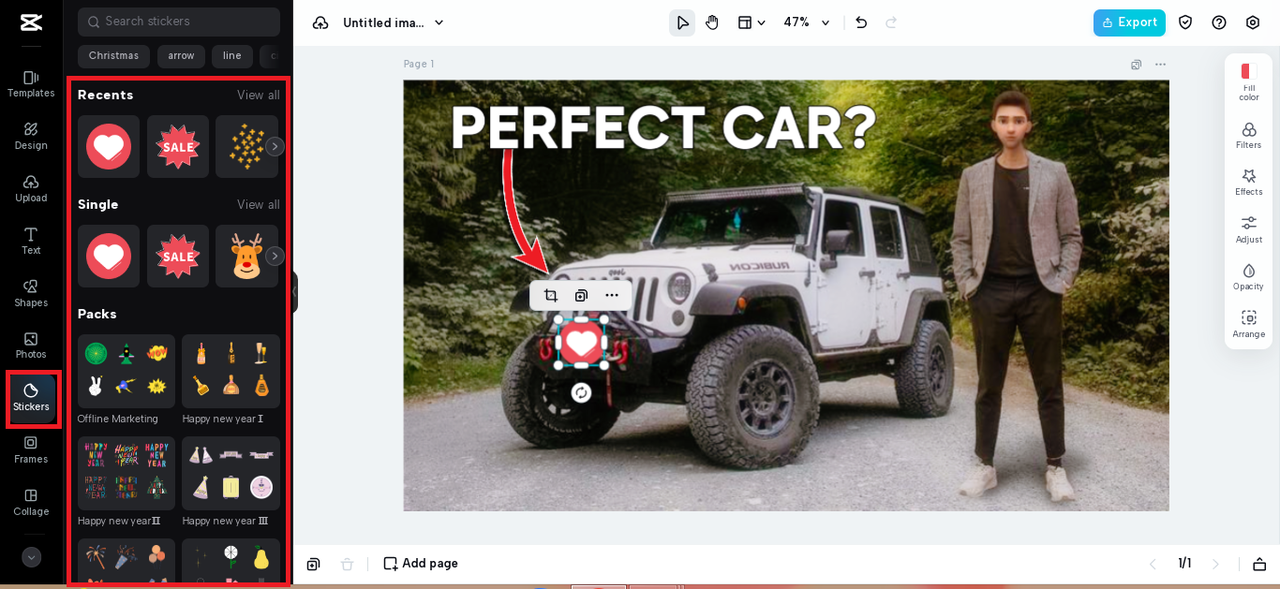1280x589 pixels.
Task: Add the SALE sticker from Single
Action: coord(178,256)
